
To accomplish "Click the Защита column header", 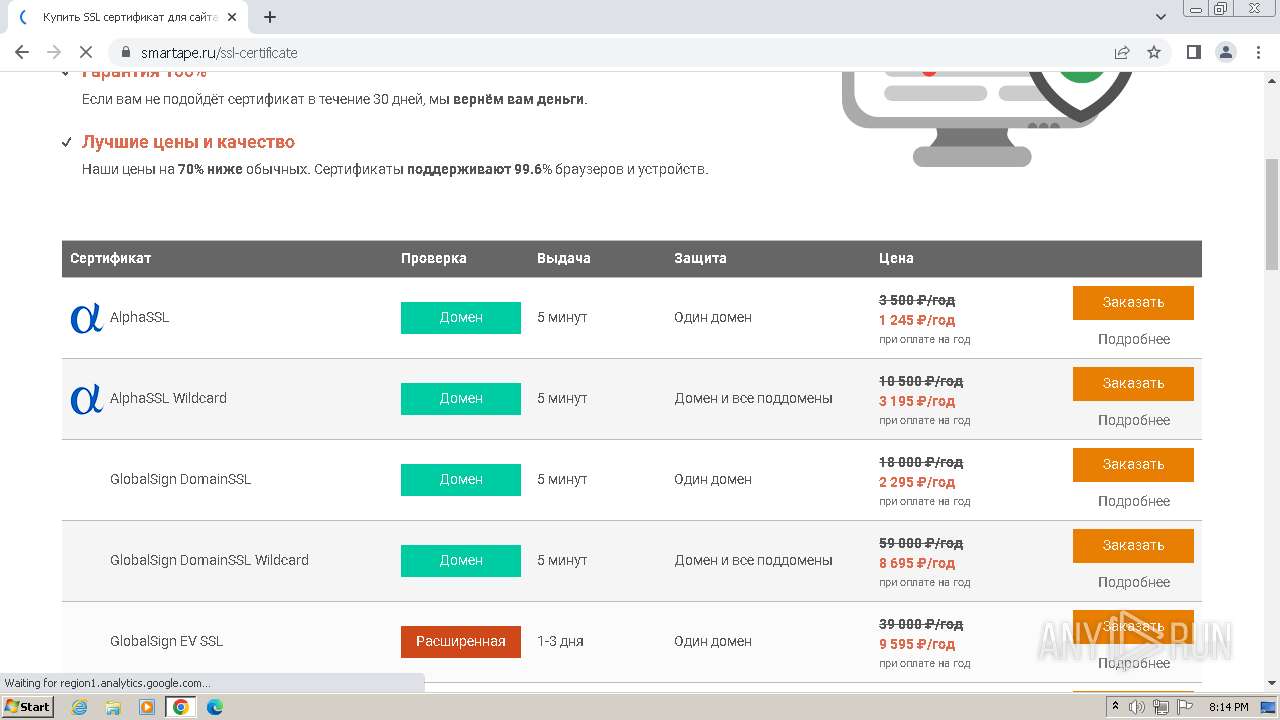I will point(700,258).
